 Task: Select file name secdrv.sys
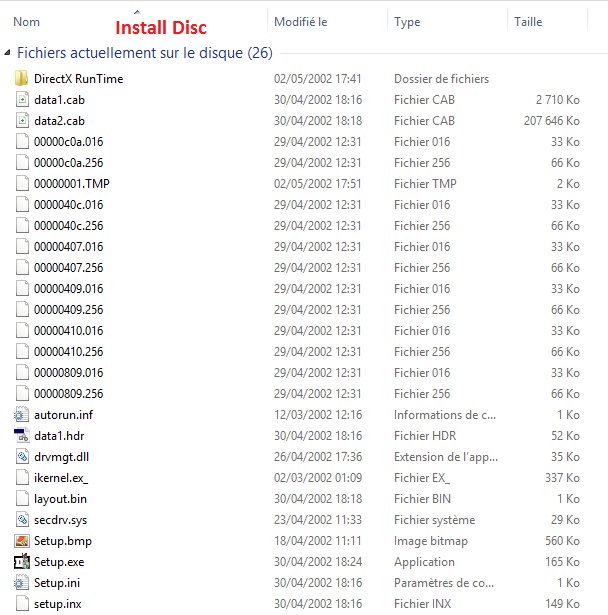[x=60, y=520]
